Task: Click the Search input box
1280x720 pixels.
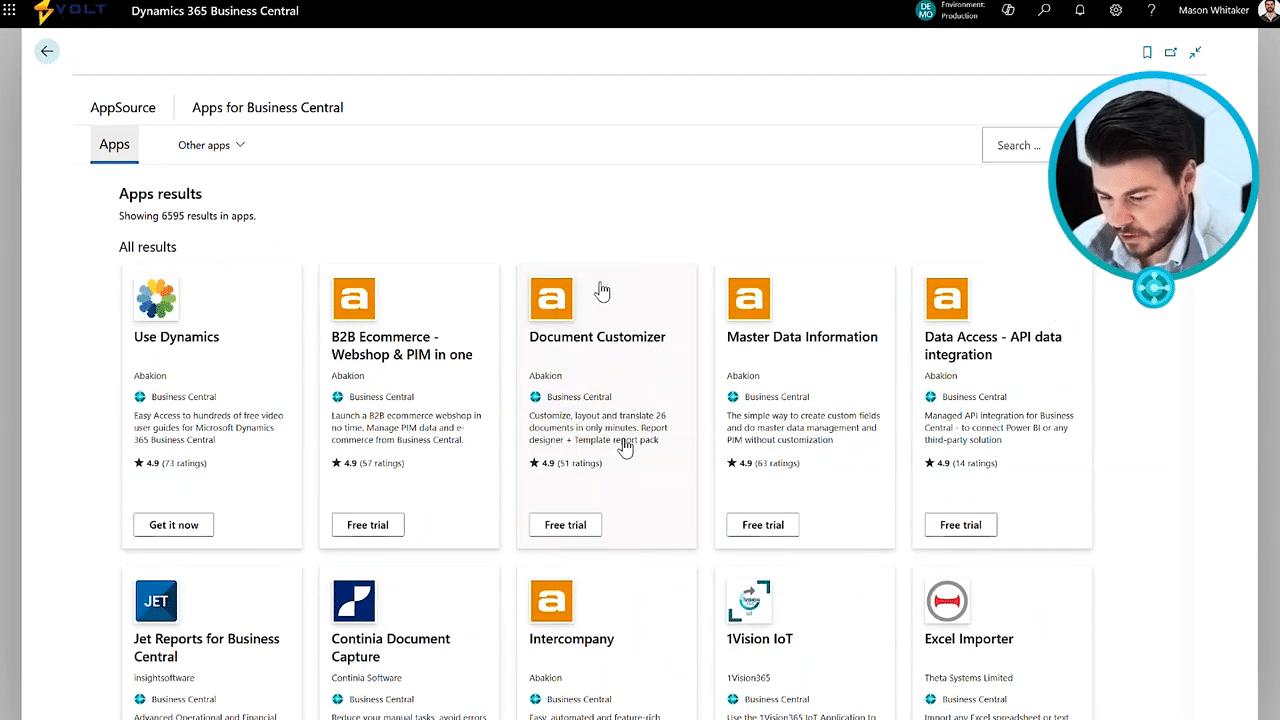Action: click(1020, 145)
